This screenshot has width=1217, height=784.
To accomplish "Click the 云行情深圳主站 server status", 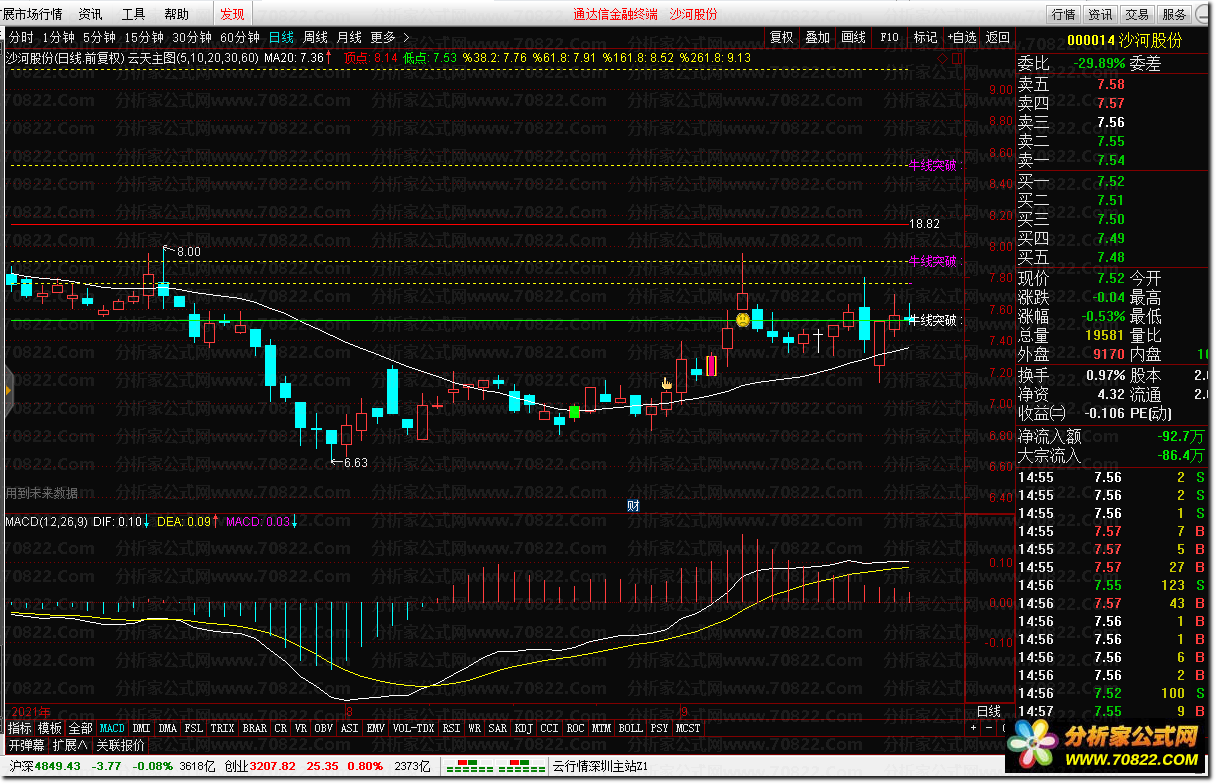I will click(x=601, y=767).
